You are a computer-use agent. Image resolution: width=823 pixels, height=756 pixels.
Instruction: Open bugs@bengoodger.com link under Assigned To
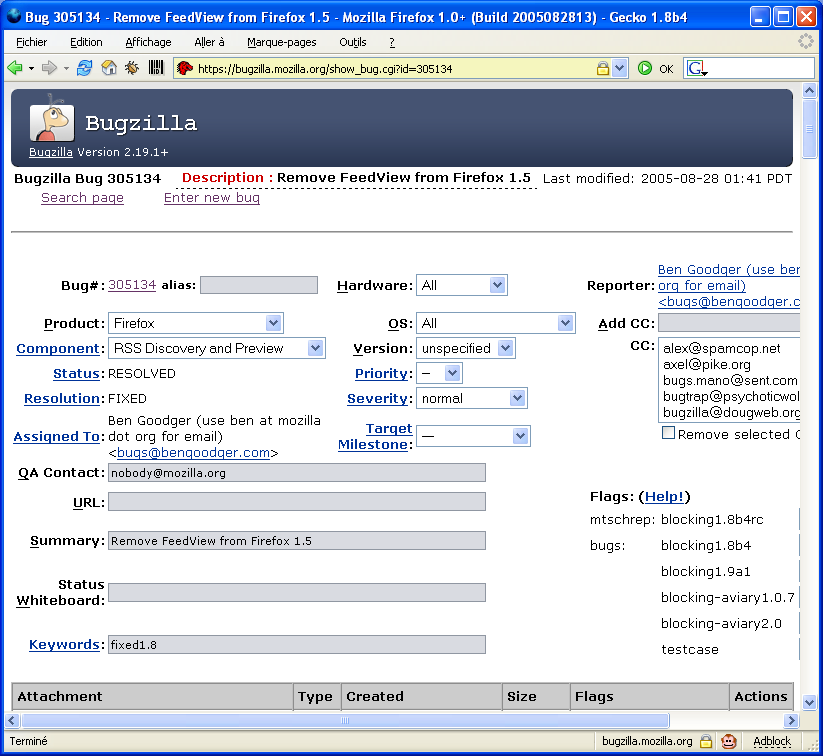tap(193, 453)
